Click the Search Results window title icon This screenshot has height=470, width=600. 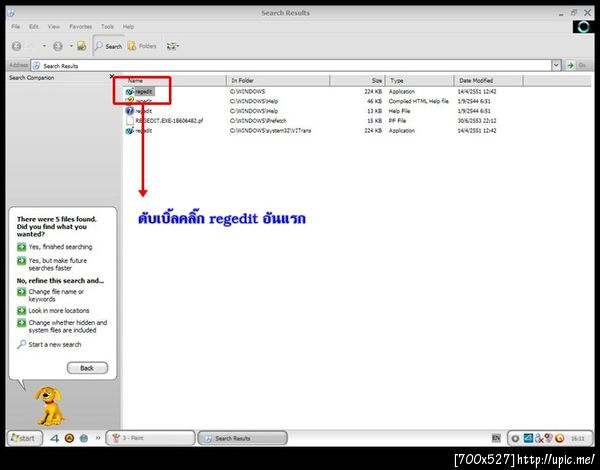(x=11, y=13)
